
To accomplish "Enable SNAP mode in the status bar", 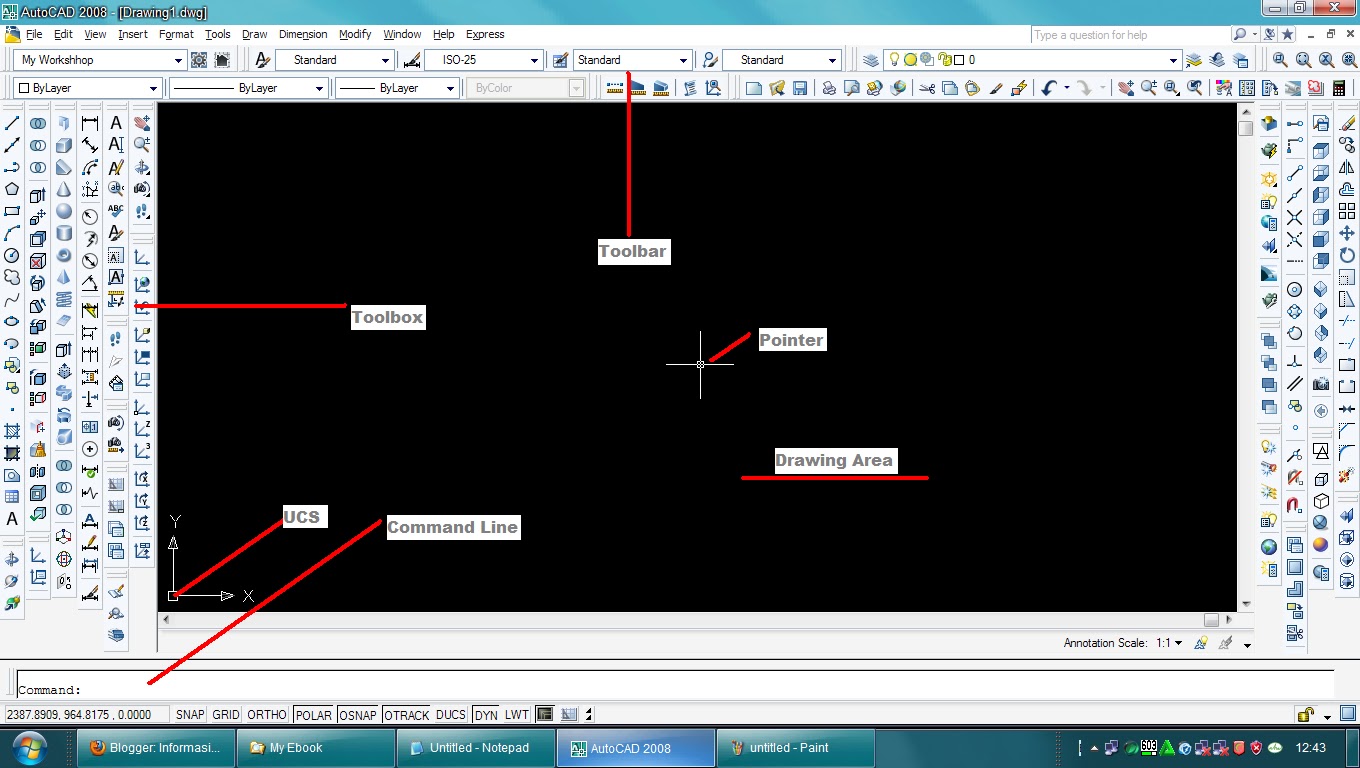I will point(189,714).
